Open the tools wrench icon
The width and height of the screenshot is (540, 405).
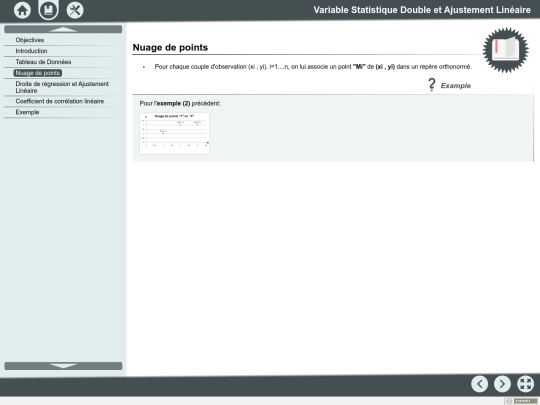click(x=75, y=10)
